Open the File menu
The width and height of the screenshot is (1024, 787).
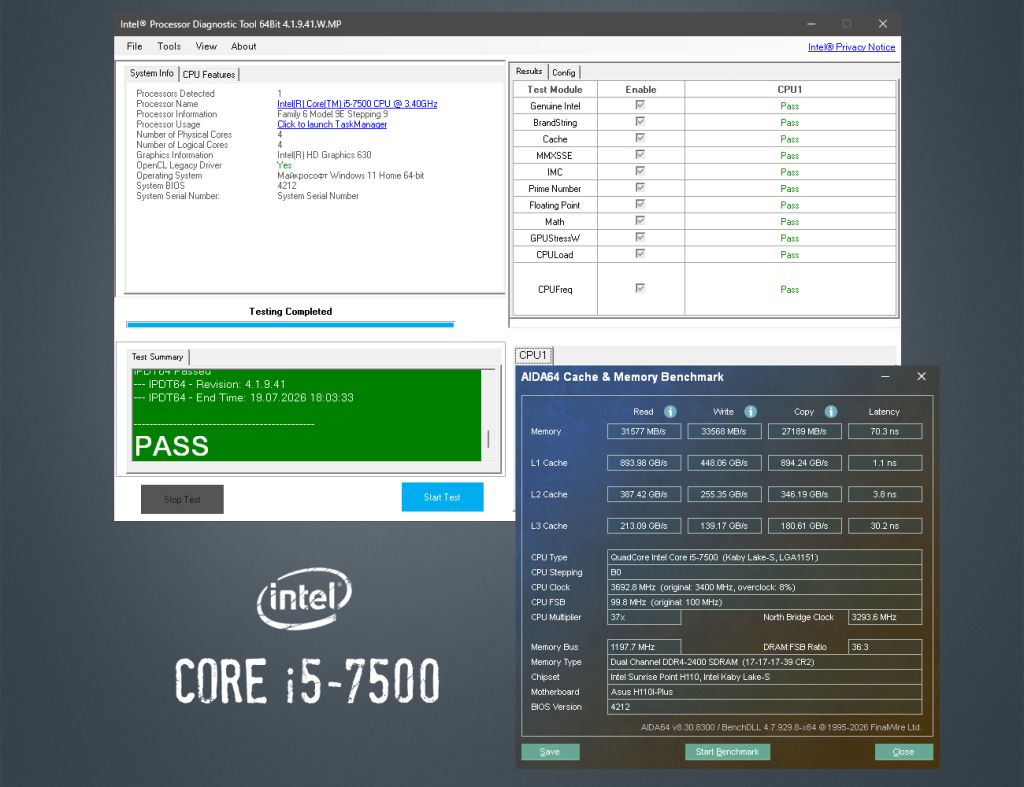coord(135,46)
